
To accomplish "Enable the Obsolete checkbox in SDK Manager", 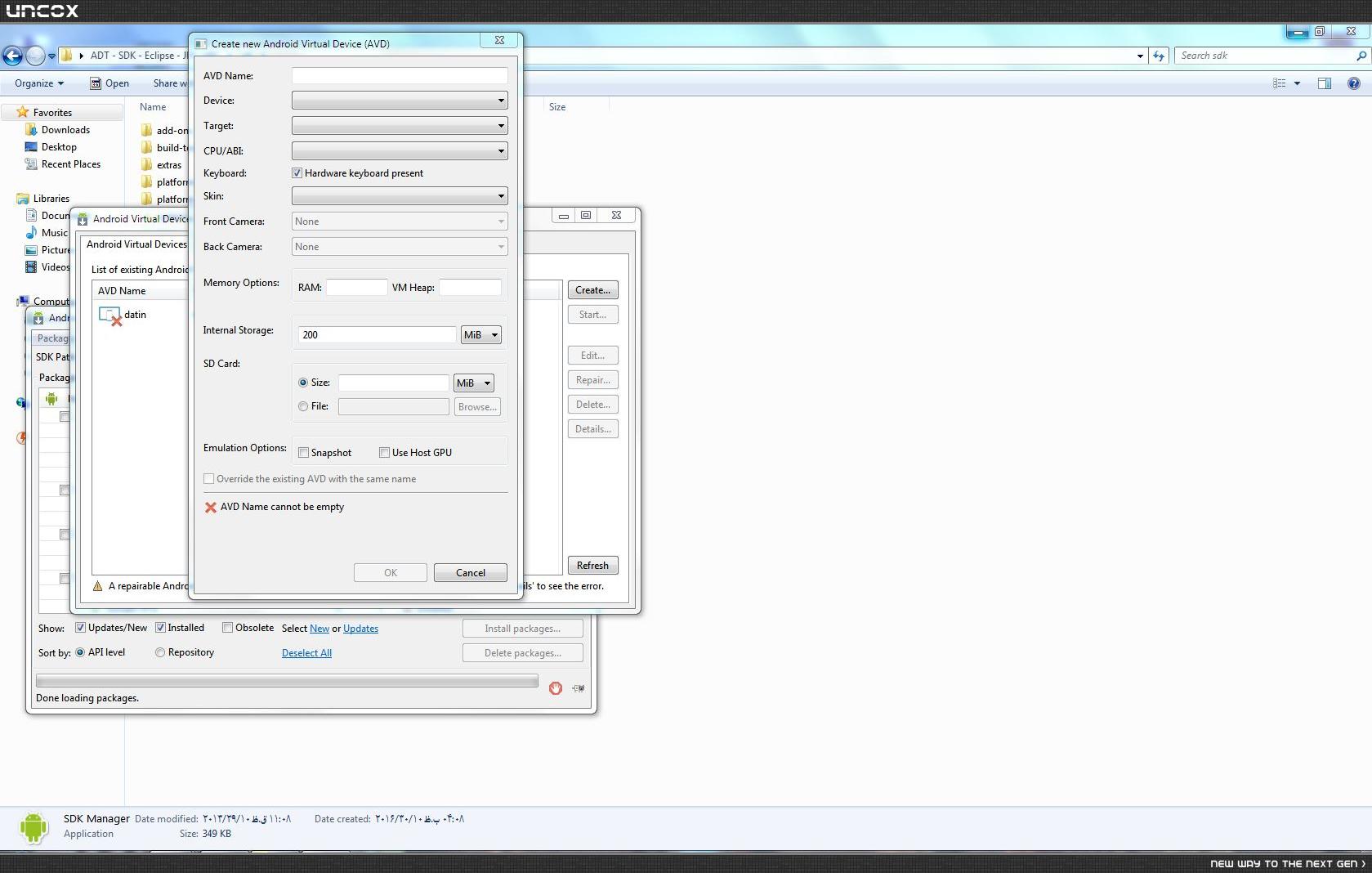I will coord(227,628).
